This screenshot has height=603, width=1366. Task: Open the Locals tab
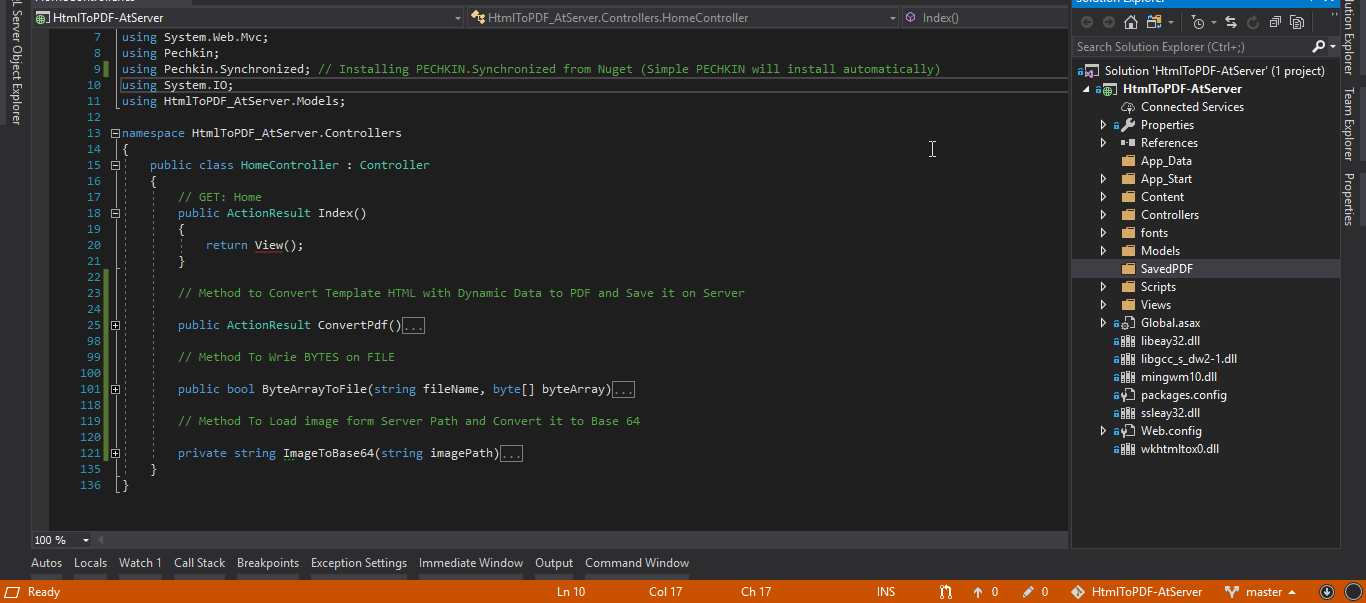[90, 563]
